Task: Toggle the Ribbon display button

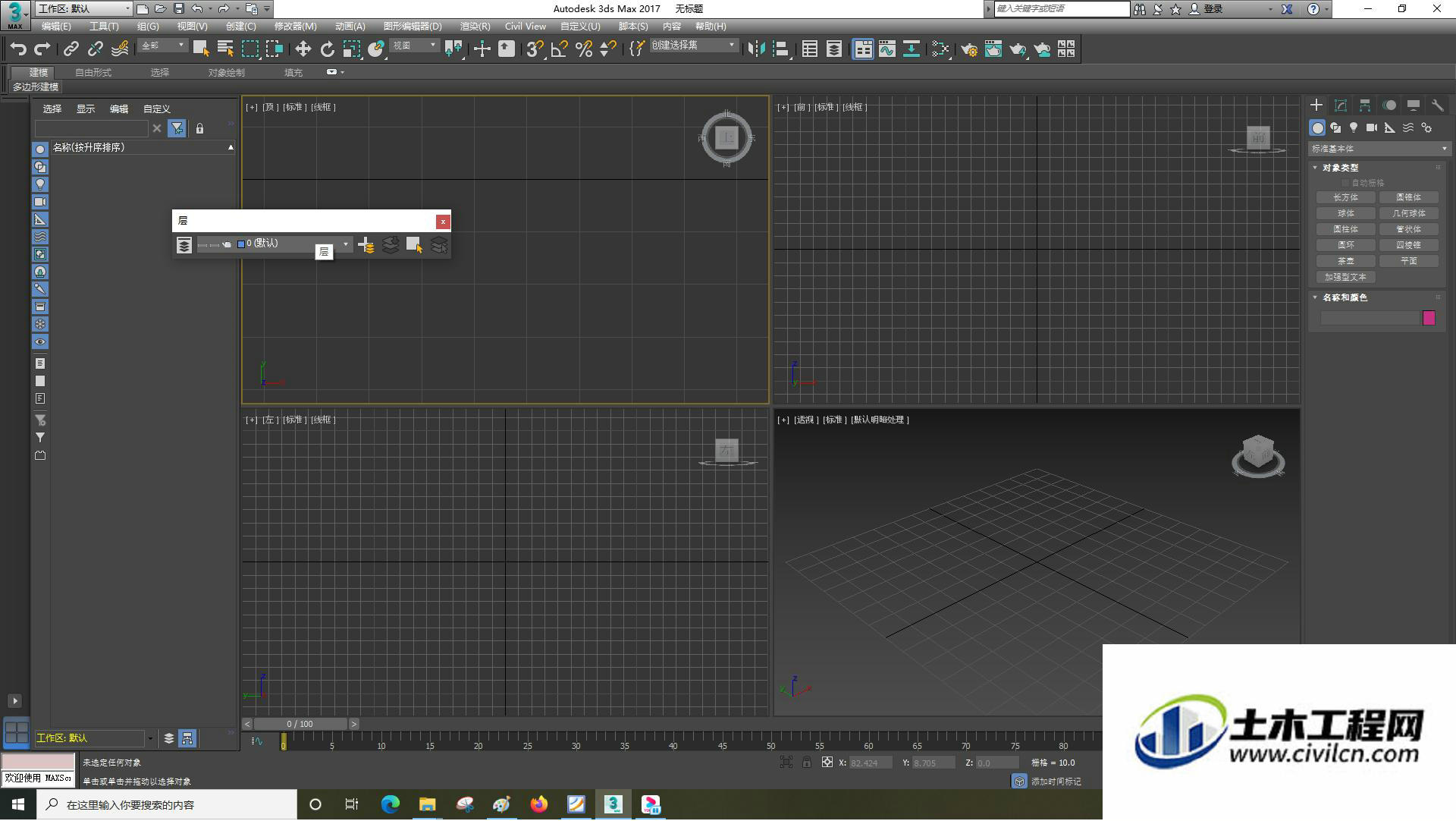Action: (x=863, y=49)
